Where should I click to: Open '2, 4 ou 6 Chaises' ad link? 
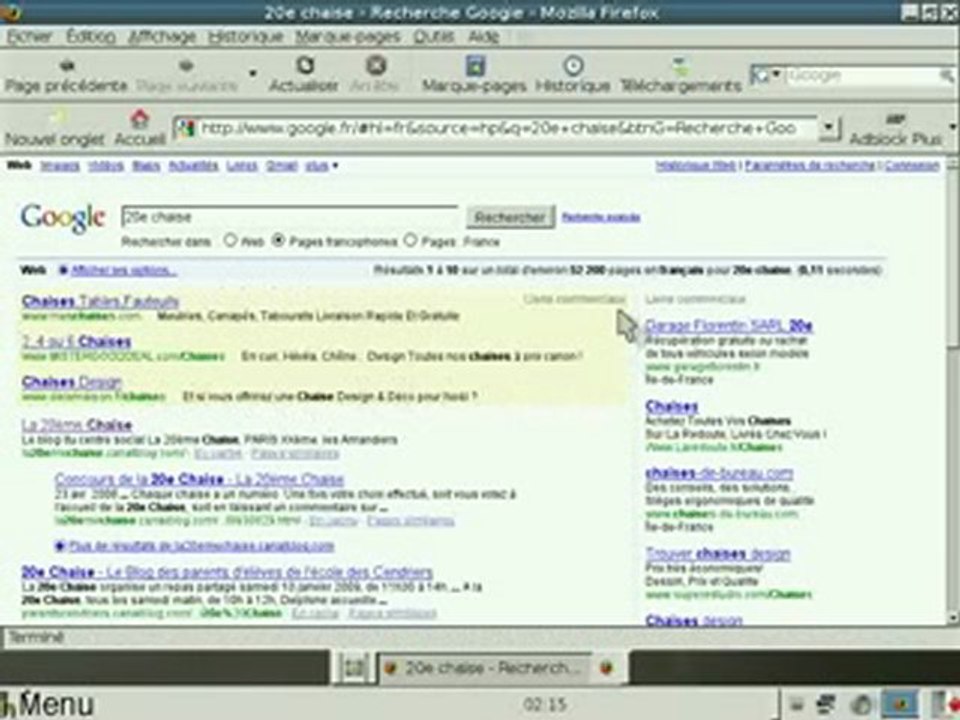pos(77,341)
